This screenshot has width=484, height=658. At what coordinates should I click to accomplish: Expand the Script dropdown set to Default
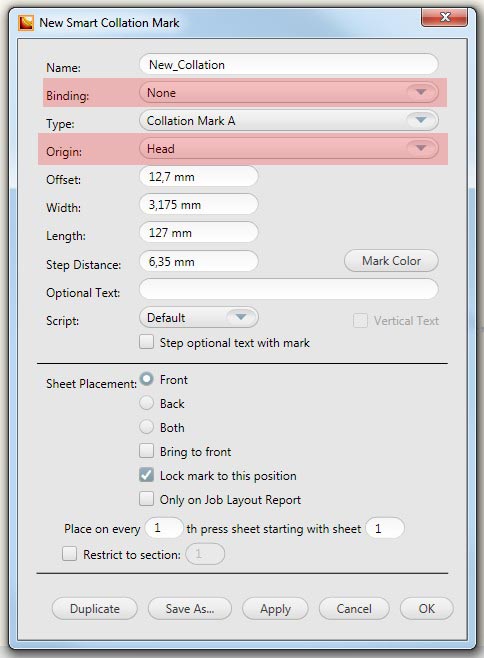(x=199, y=318)
